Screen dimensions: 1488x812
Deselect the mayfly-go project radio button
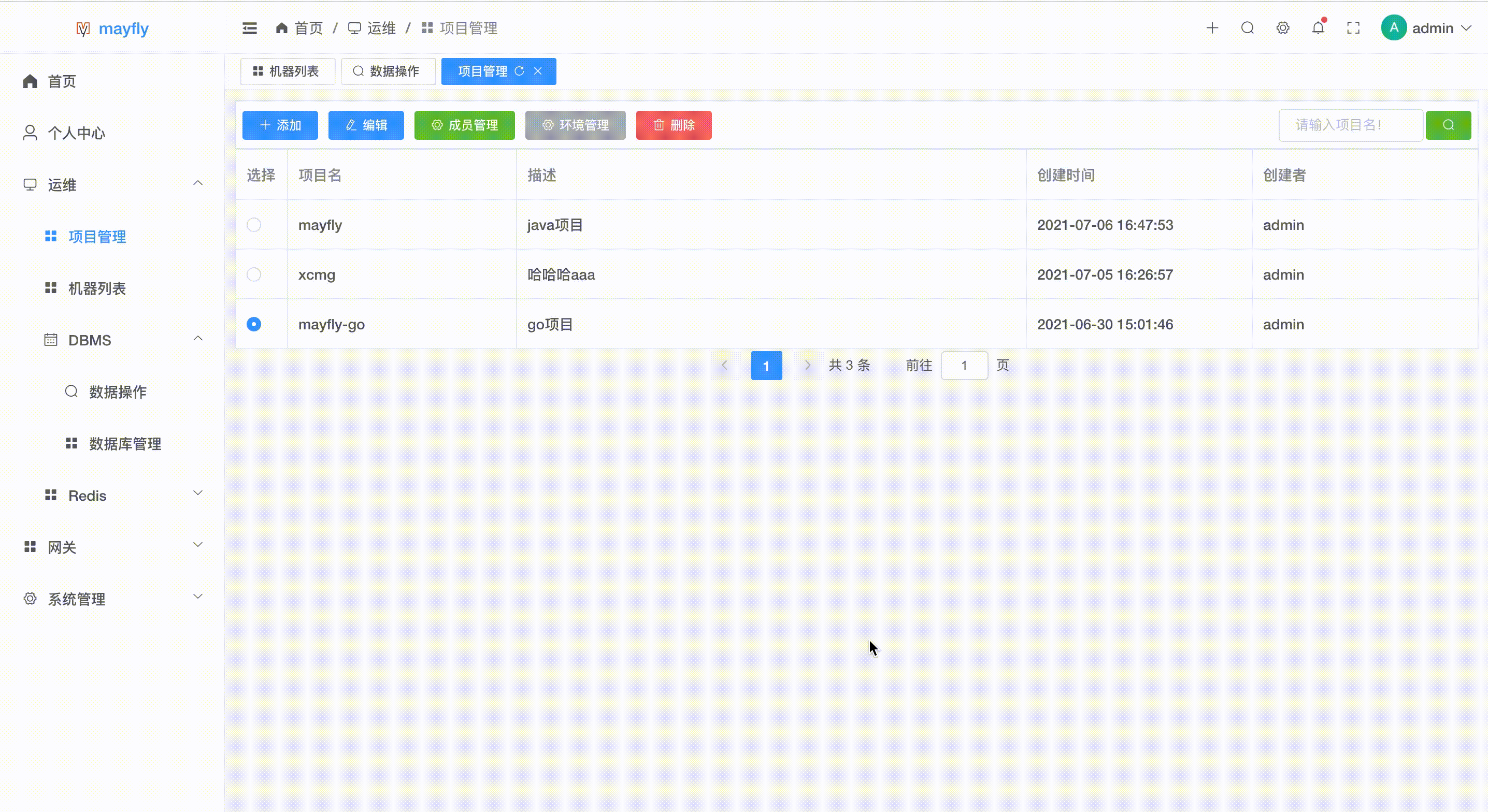click(254, 324)
